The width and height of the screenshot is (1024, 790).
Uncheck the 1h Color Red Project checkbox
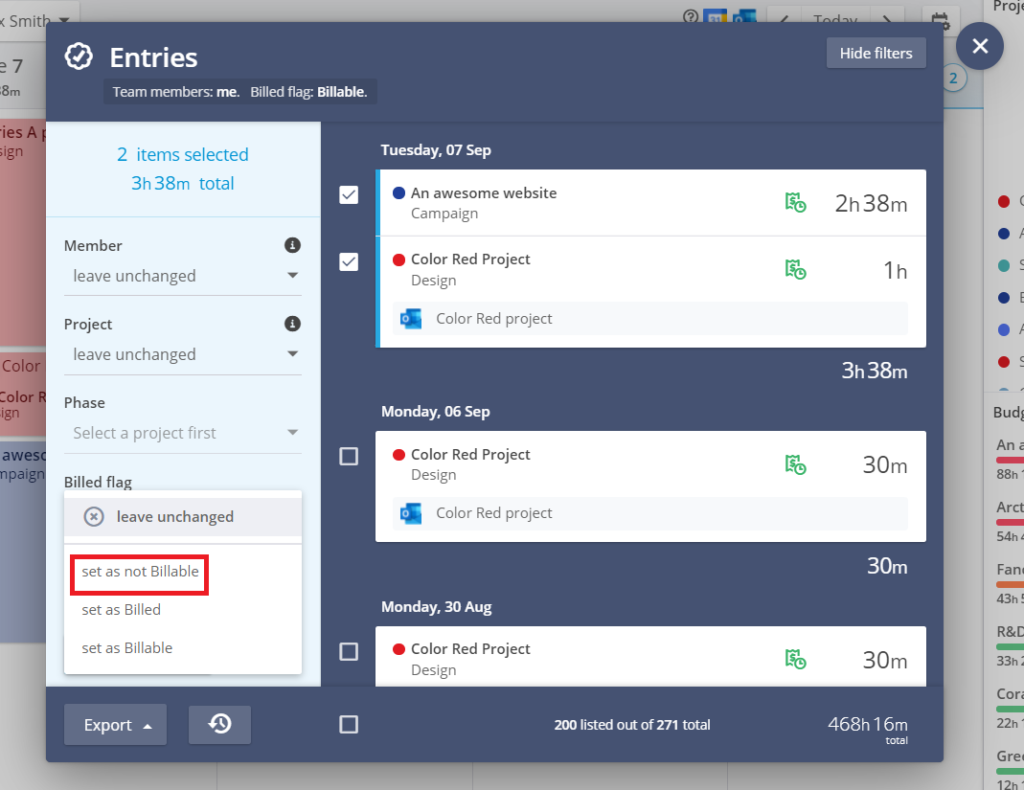click(x=349, y=262)
